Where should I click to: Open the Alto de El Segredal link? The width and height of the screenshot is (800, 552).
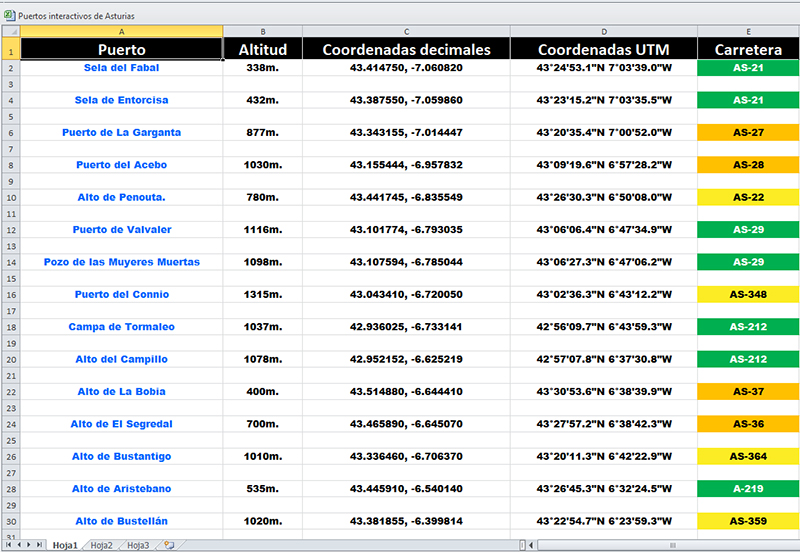pos(121,424)
